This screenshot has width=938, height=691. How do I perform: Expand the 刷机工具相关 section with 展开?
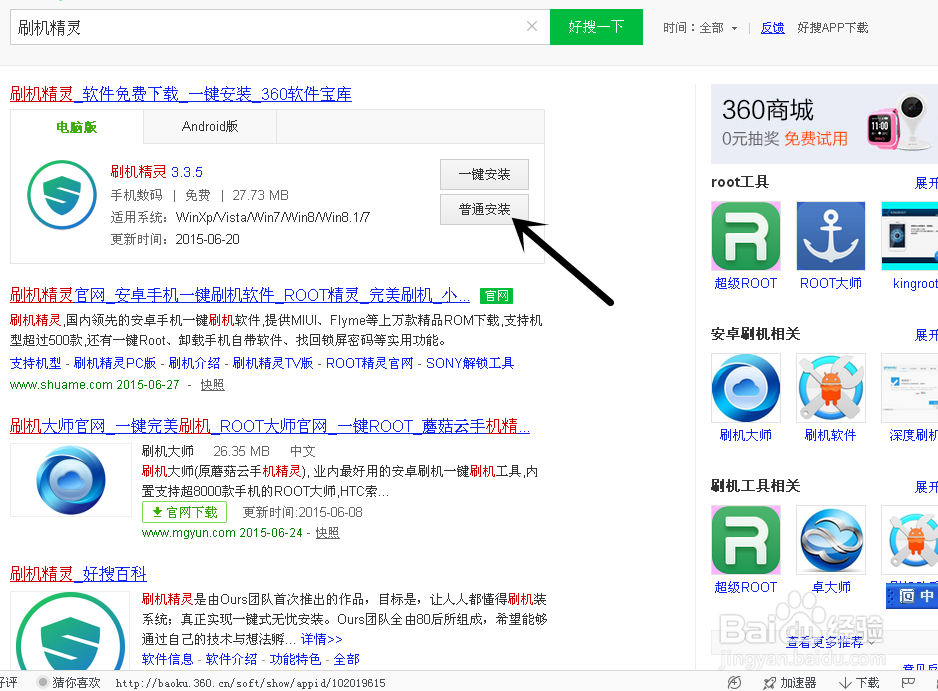[926, 486]
